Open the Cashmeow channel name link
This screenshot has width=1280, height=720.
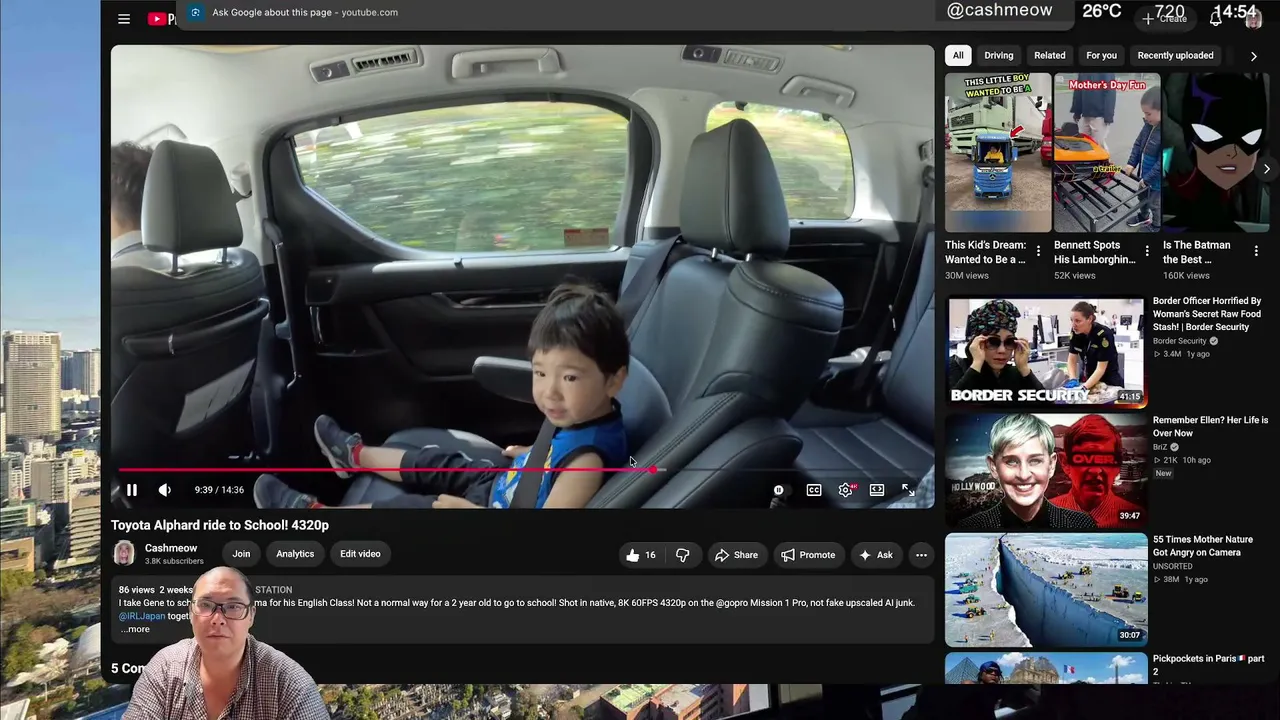click(x=171, y=548)
